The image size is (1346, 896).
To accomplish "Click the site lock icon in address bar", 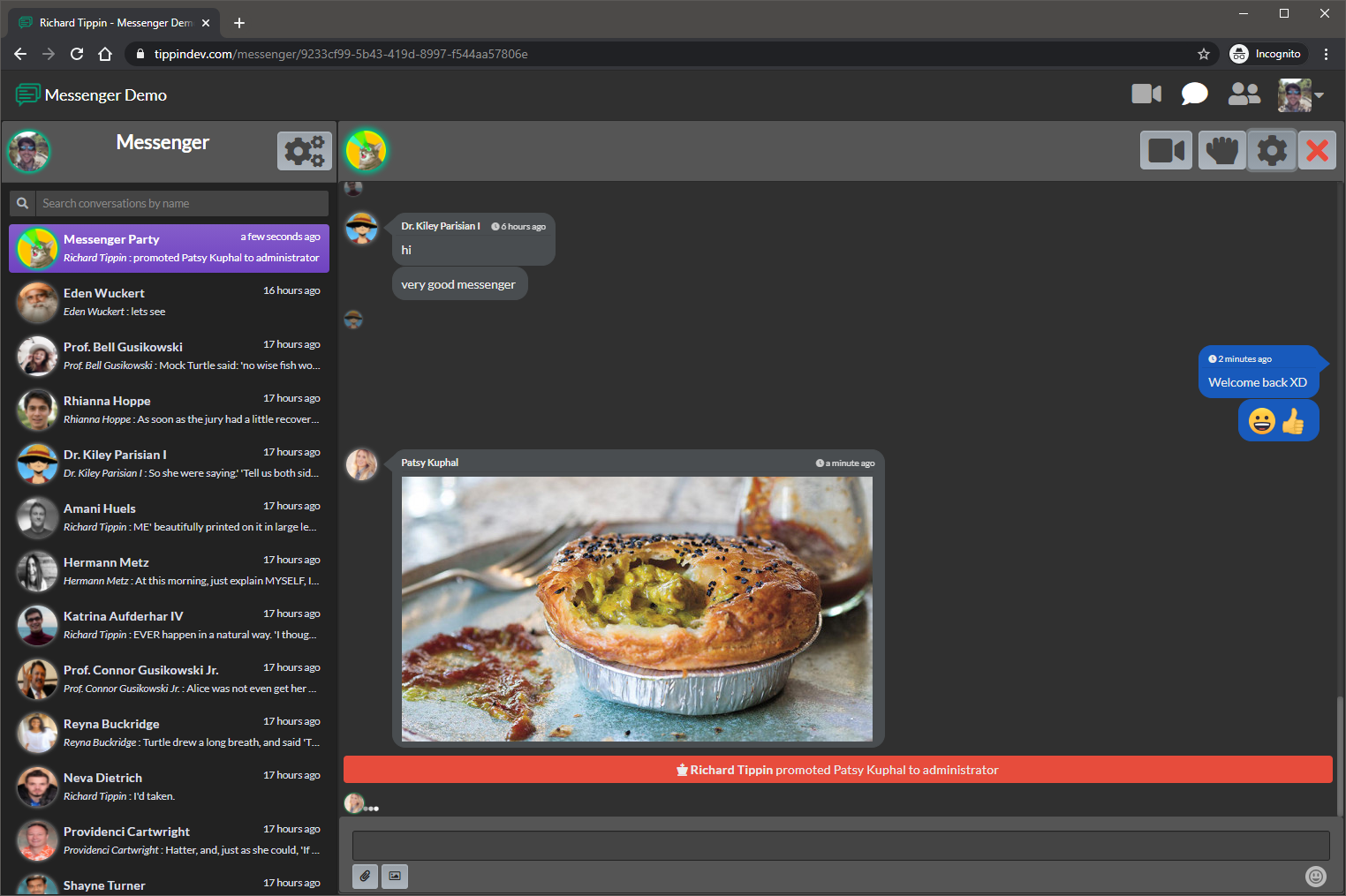I will [x=140, y=54].
